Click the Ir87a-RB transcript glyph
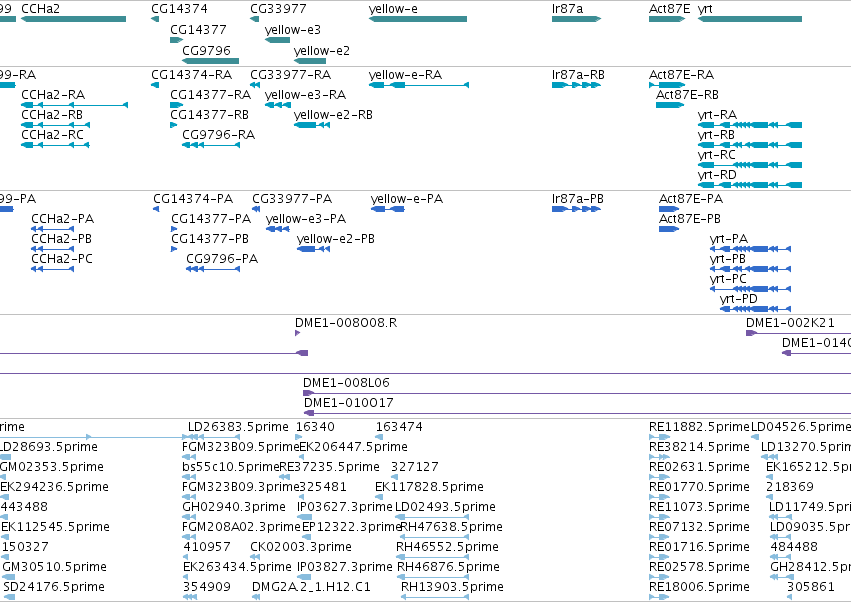The width and height of the screenshot is (851, 602). pyautogui.click(x=576, y=85)
